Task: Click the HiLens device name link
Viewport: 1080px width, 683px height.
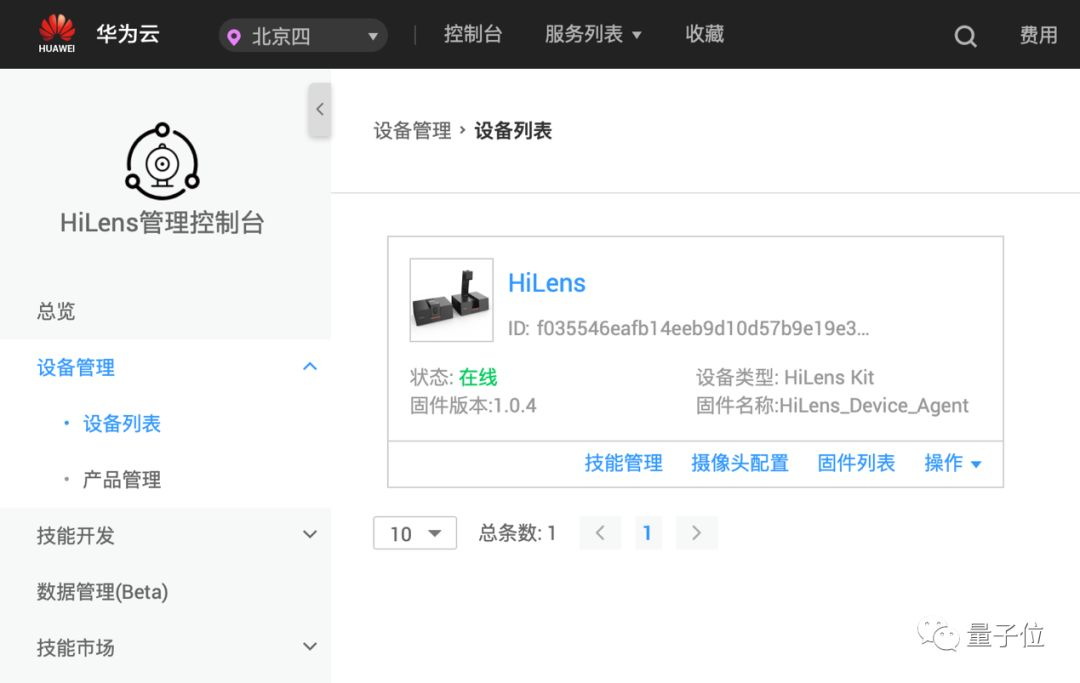Action: [547, 283]
